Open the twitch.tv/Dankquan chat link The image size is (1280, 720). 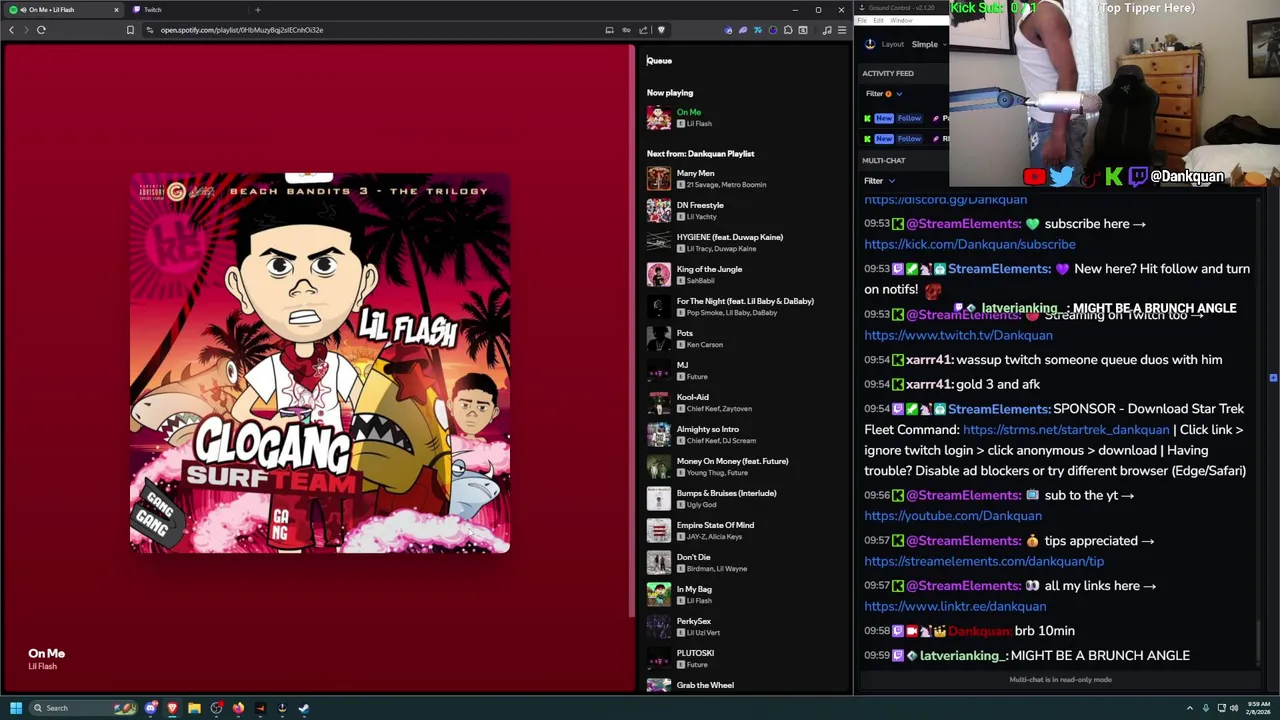(x=958, y=335)
